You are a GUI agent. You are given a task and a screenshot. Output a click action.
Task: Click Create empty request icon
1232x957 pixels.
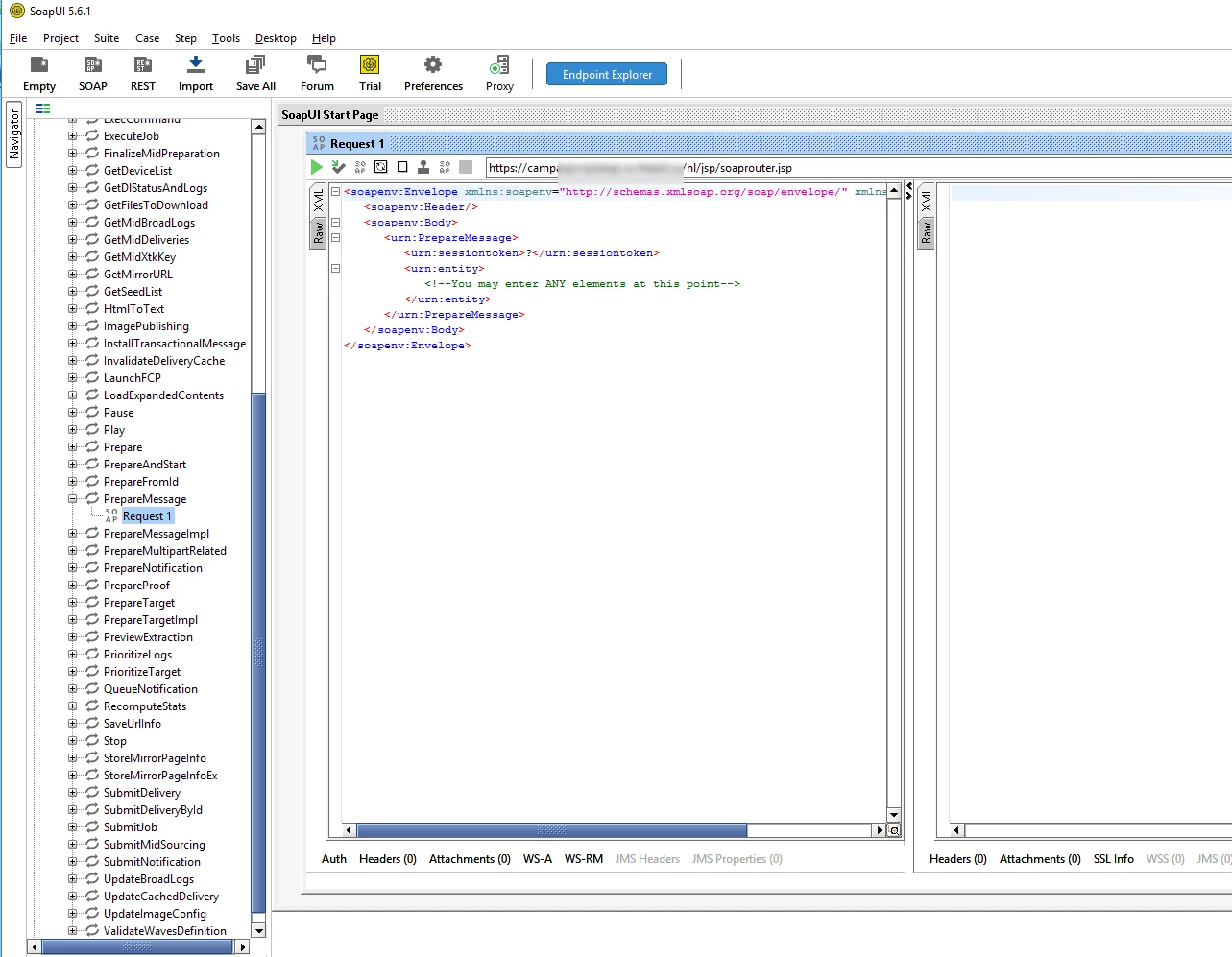(x=402, y=167)
